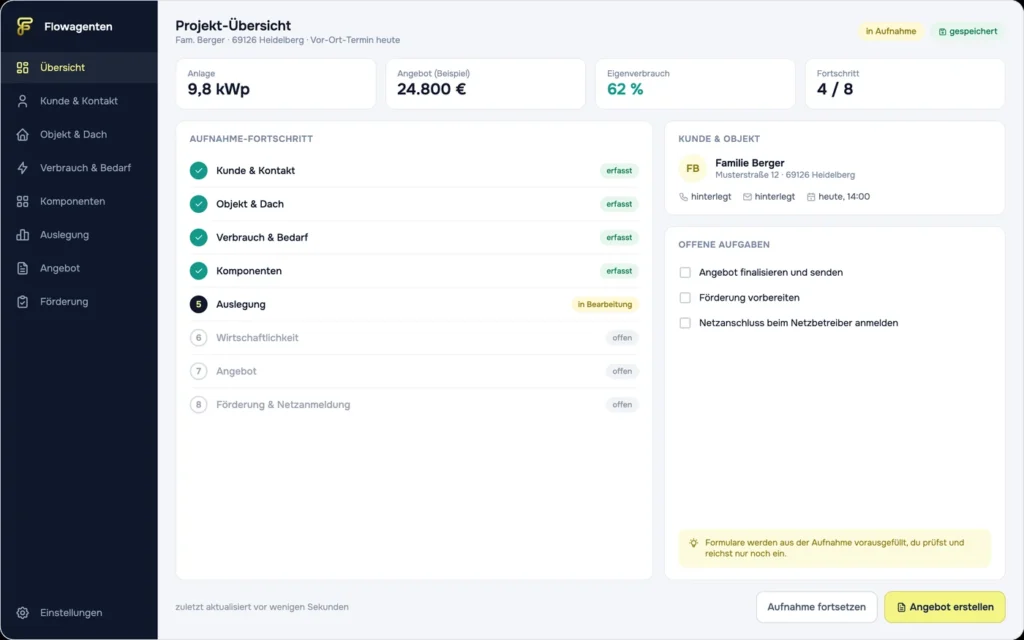This screenshot has height=640, width=1024.
Task: Click 'heute, 14:00' appointment text
Action: point(844,197)
